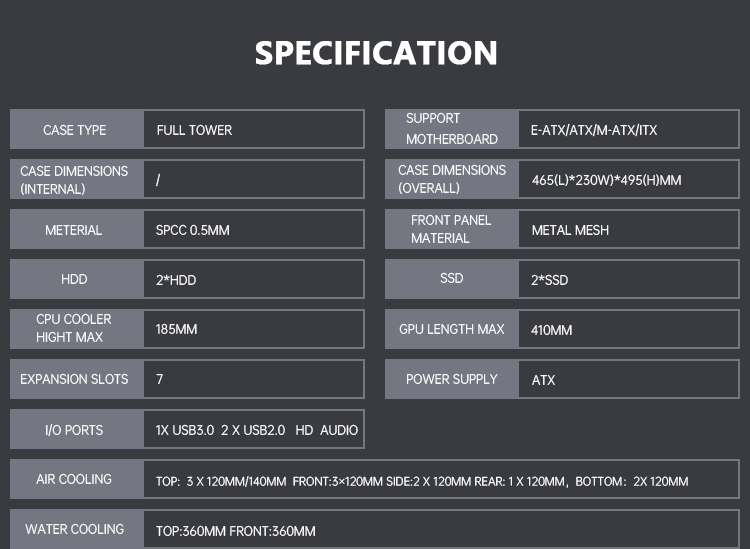This screenshot has width=750, height=549.
Task: Select the POWER SUPPLY label cell
Action: tap(451, 379)
